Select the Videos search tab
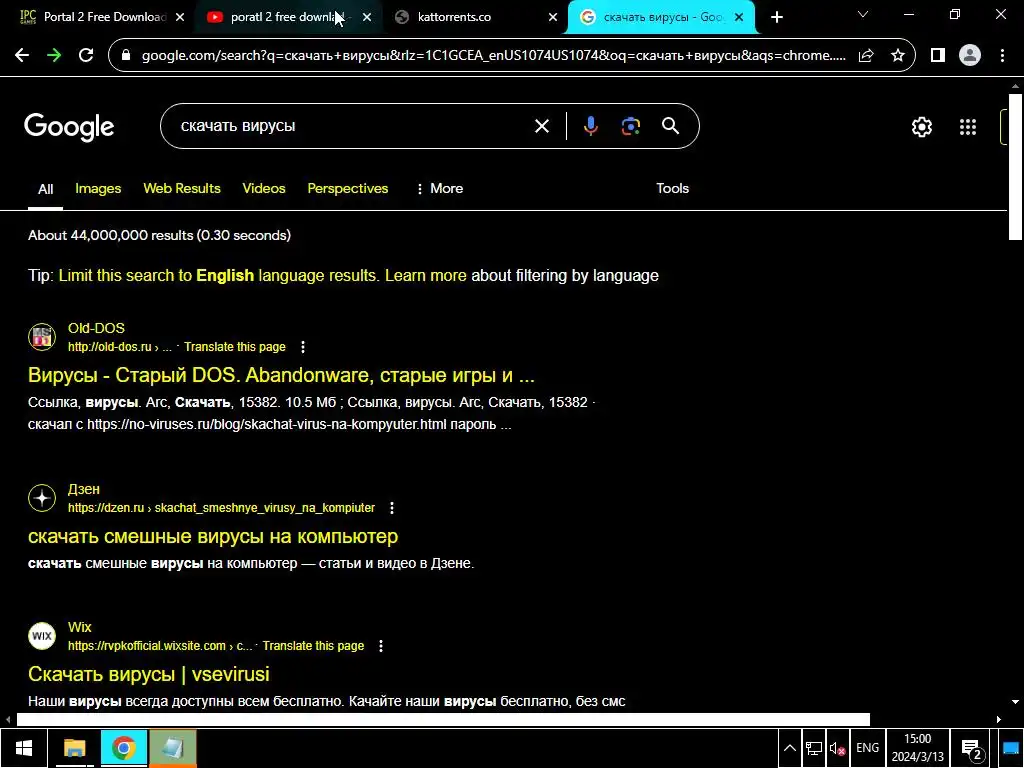1024x768 pixels. point(264,189)
